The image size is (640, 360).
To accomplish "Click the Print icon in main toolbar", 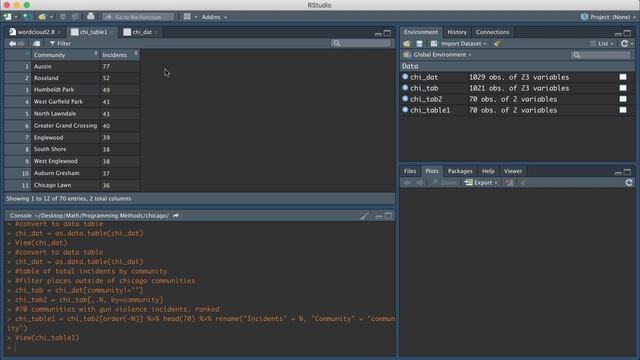I will point(91,16).
